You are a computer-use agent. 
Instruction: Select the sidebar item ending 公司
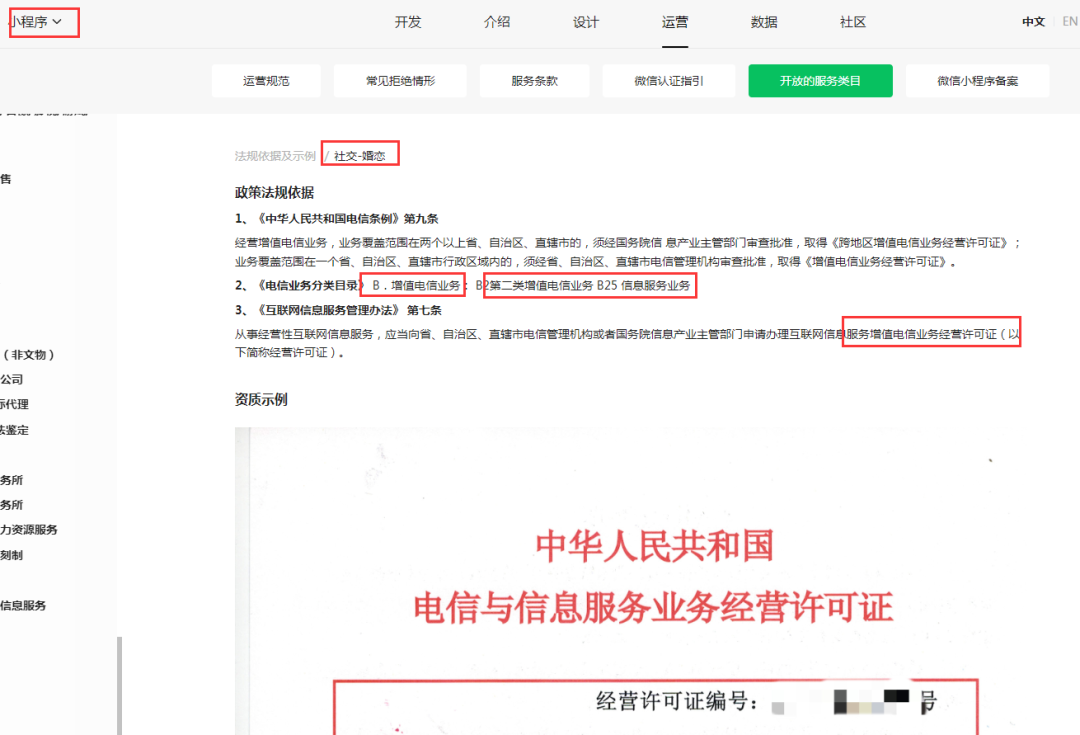coord(12,380)
